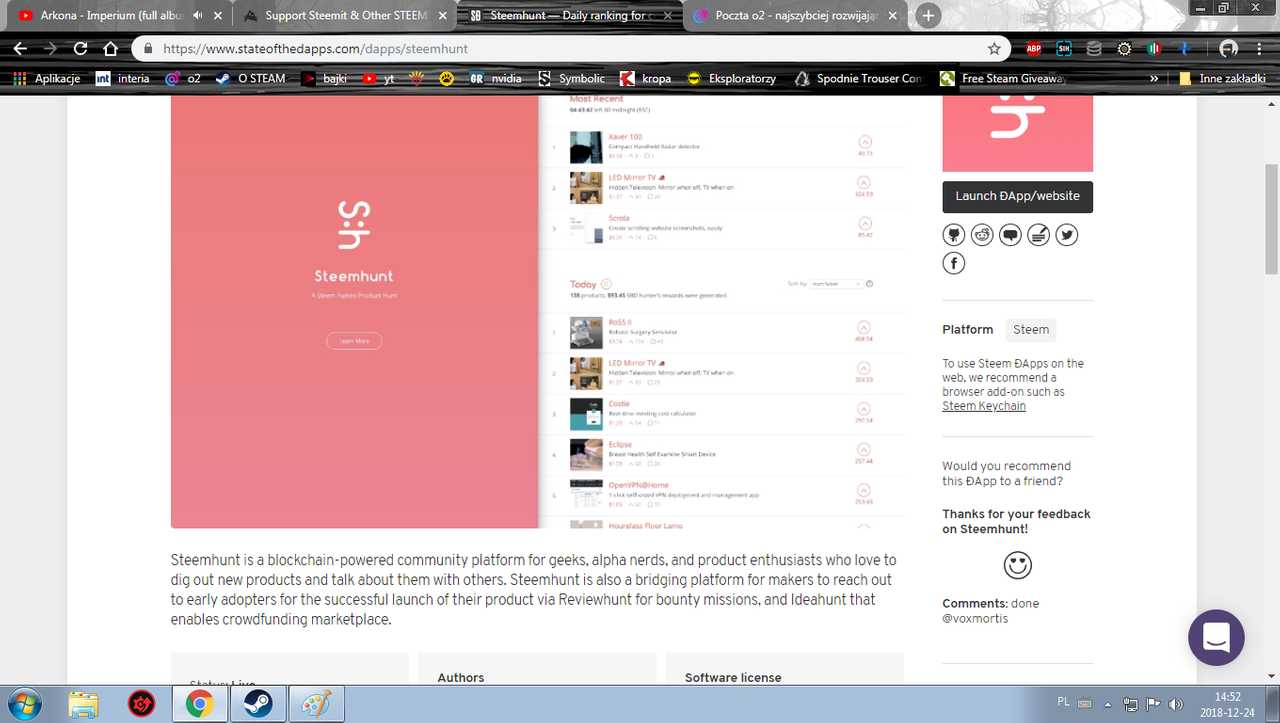Go to browser home page
Viewport: 1280px width, 723px height.
click(x=111, y=48)
